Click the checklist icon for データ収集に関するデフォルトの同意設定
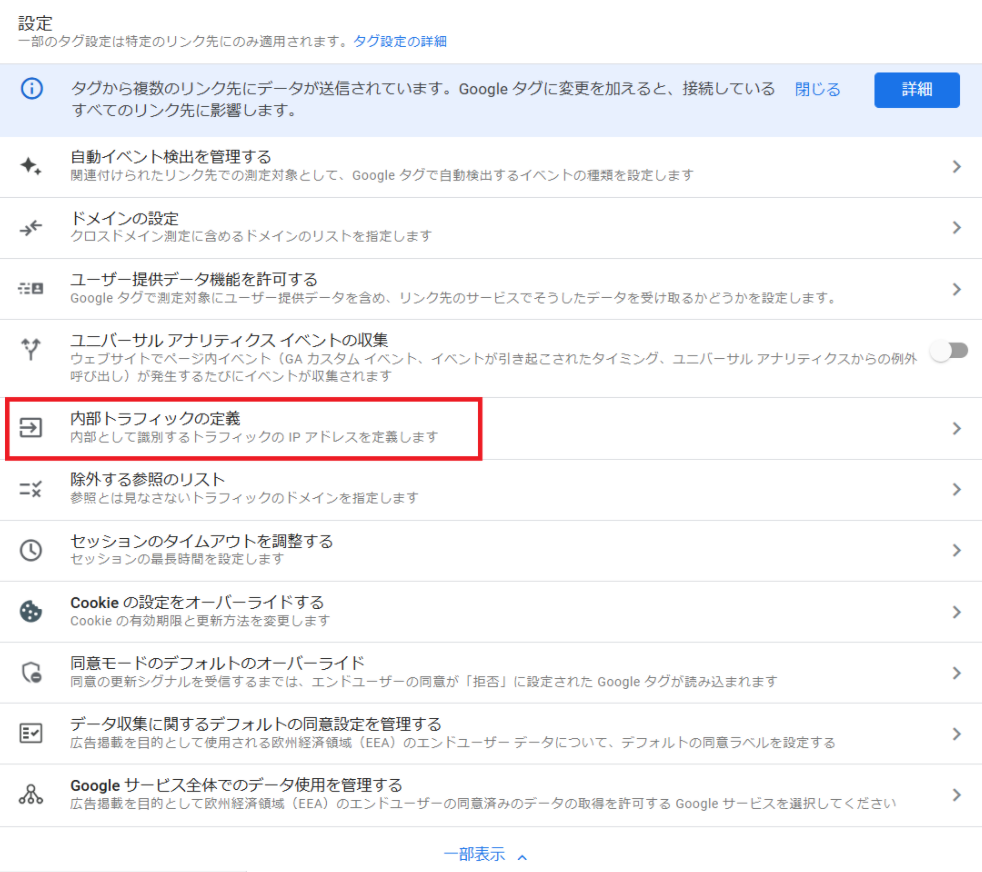 click(x=31, y=733)
